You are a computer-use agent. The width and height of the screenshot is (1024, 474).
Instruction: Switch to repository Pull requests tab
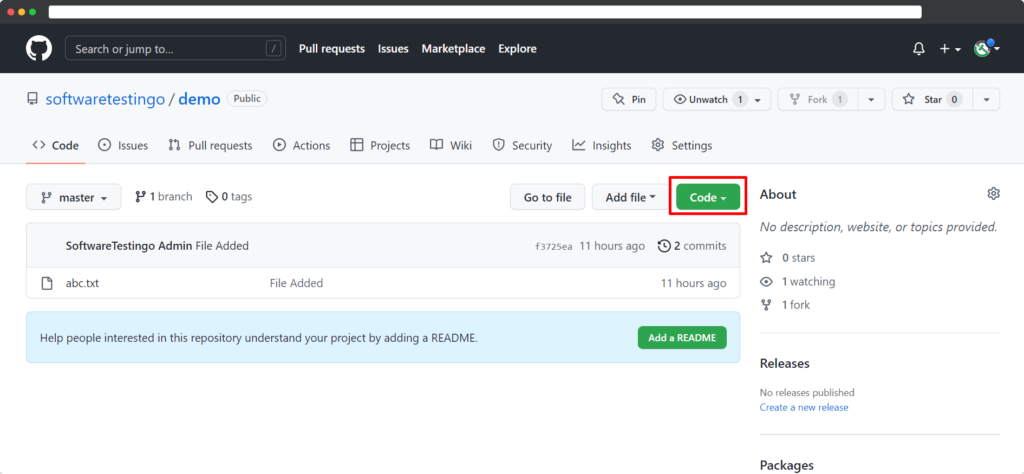click(210, 145)
